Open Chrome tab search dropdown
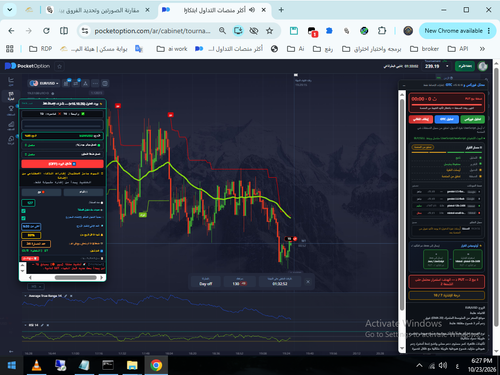This screenshot has width=500, height=375. tap(10, 10)
